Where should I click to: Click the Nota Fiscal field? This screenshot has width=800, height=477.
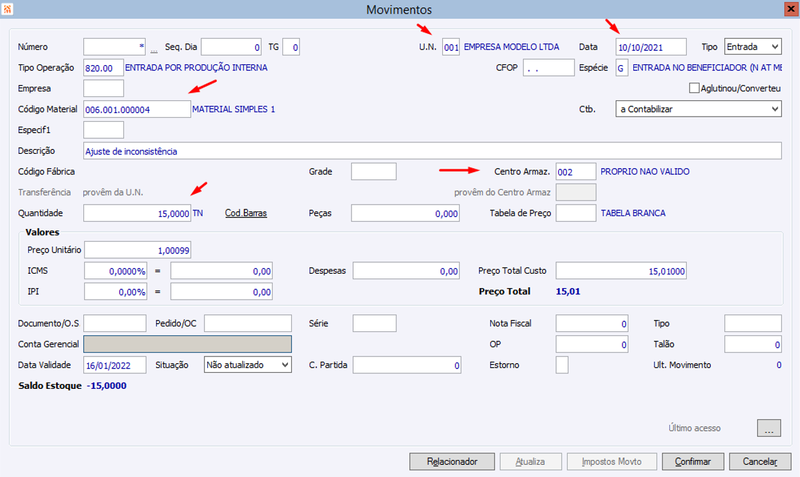click(x=592, y=323)
